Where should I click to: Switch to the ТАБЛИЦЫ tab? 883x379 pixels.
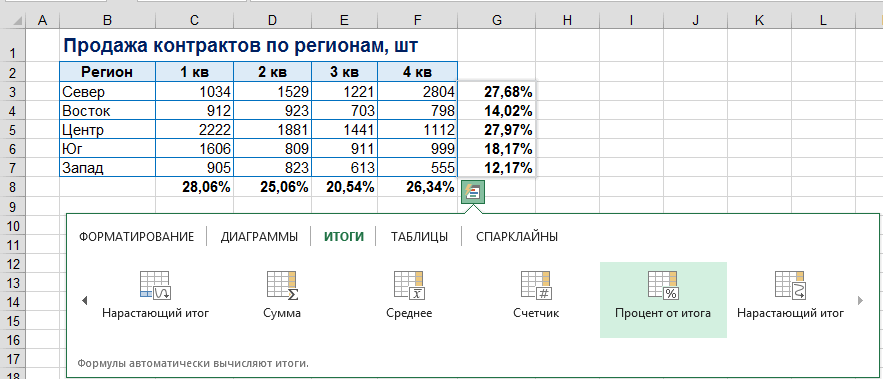coord(419,237)
